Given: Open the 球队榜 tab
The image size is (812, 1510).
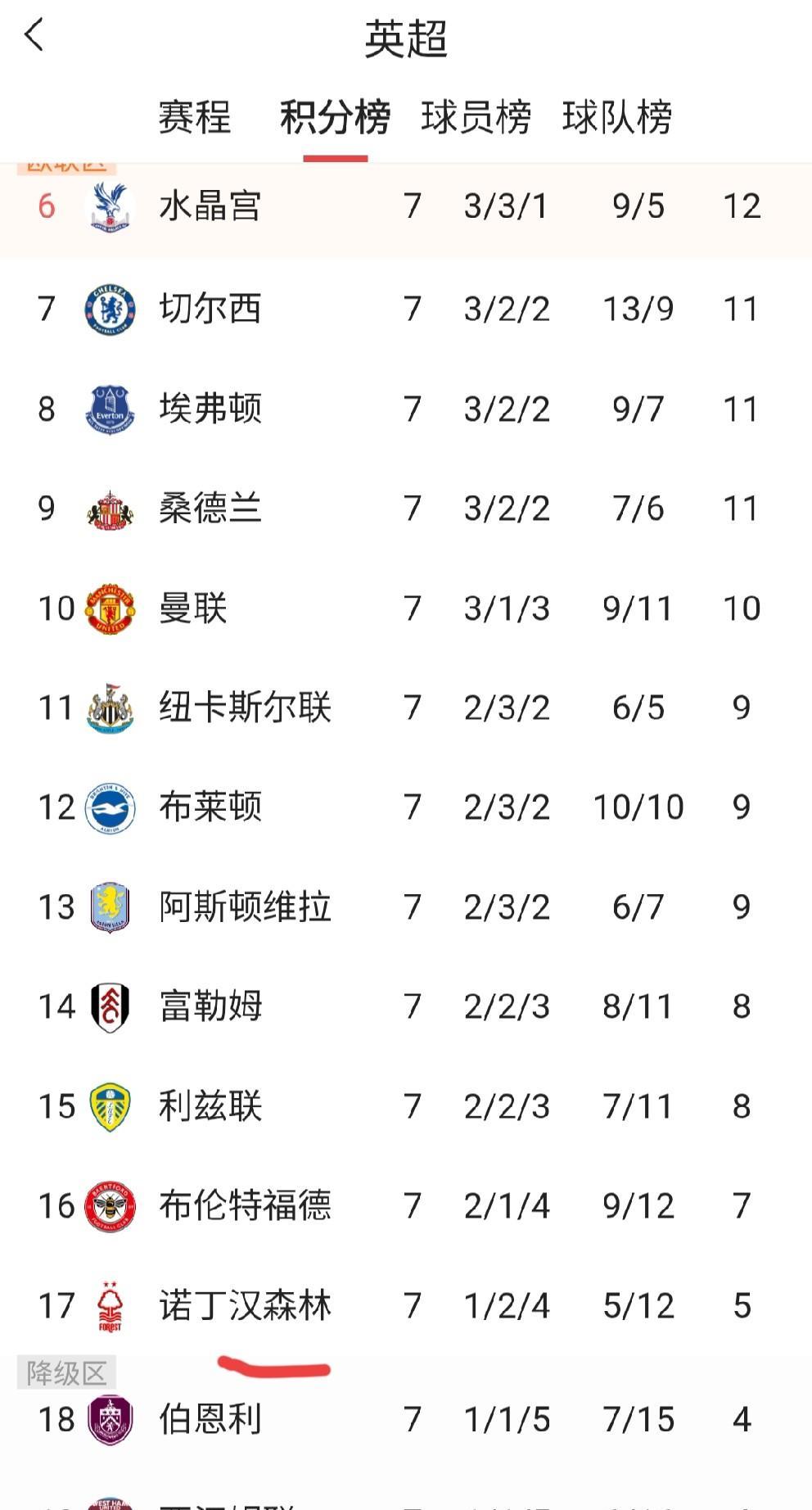Looking at the screenshot, I should click(617, 117).
